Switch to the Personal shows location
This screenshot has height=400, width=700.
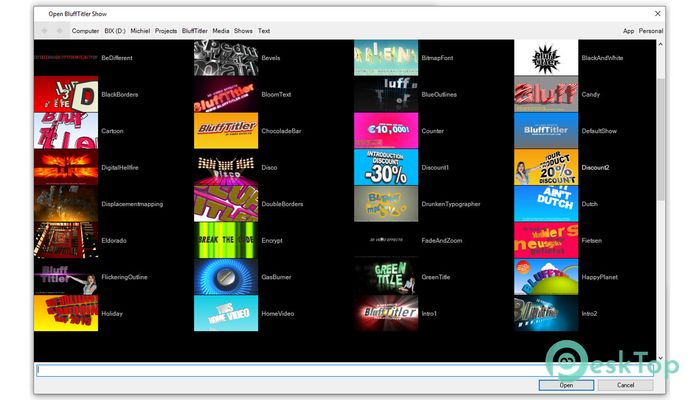coord(650,31)
